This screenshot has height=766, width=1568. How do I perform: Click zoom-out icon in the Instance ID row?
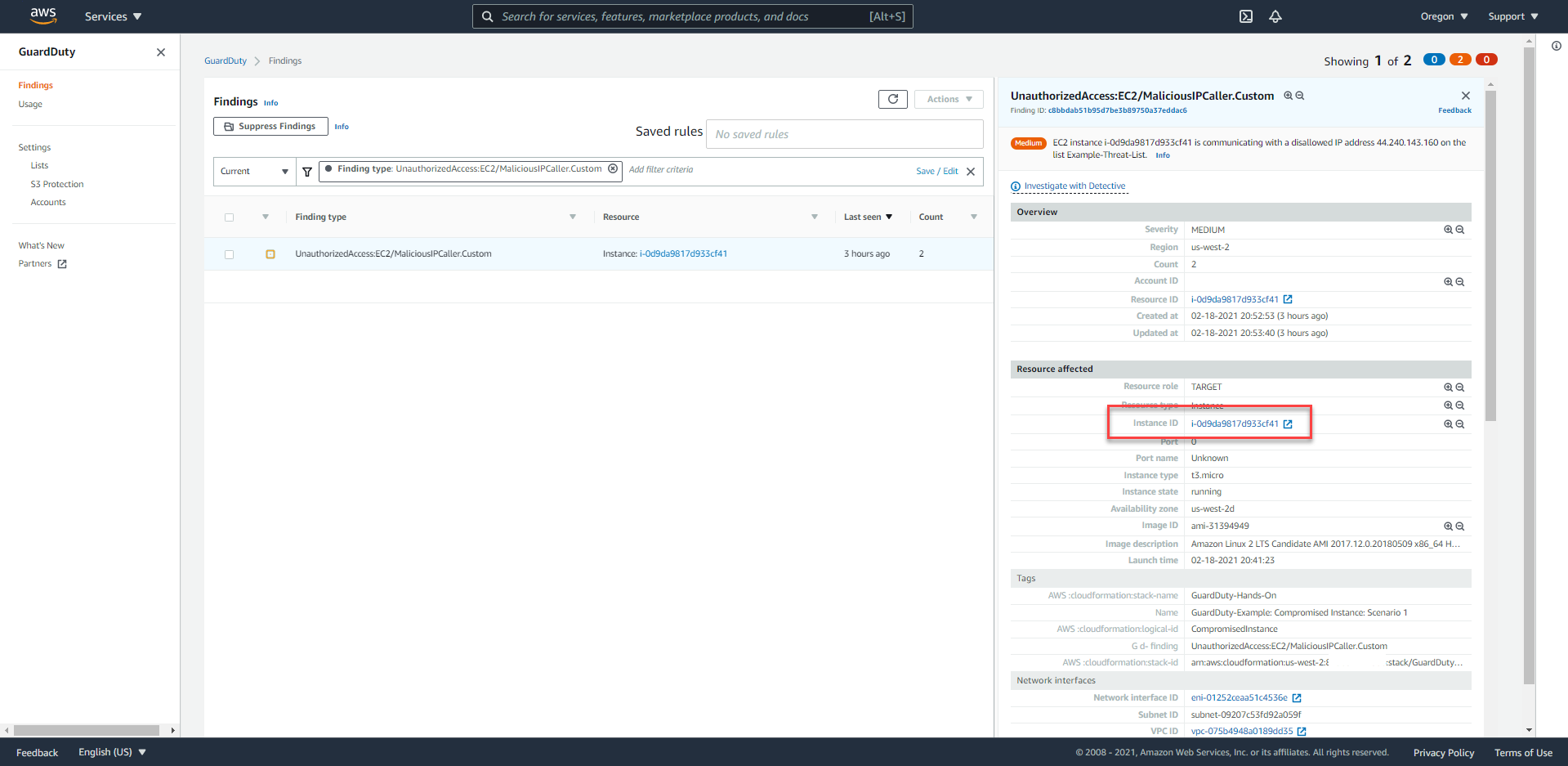point(1460,424)
